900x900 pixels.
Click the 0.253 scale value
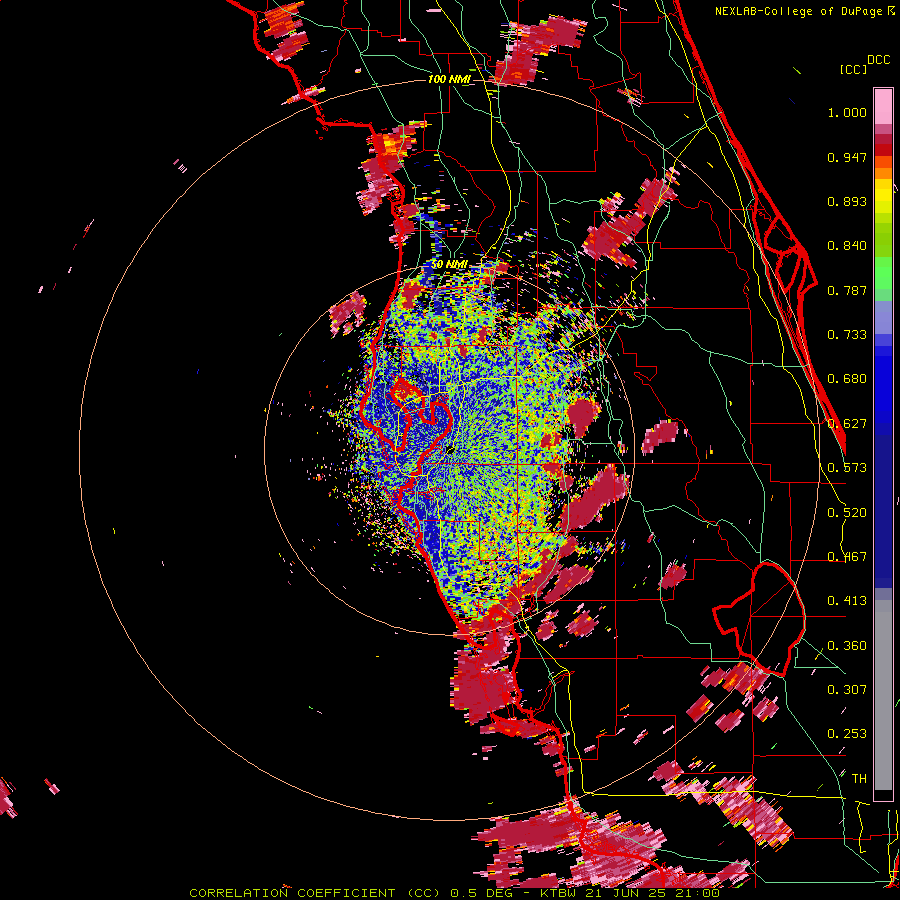tap(847, 734)
